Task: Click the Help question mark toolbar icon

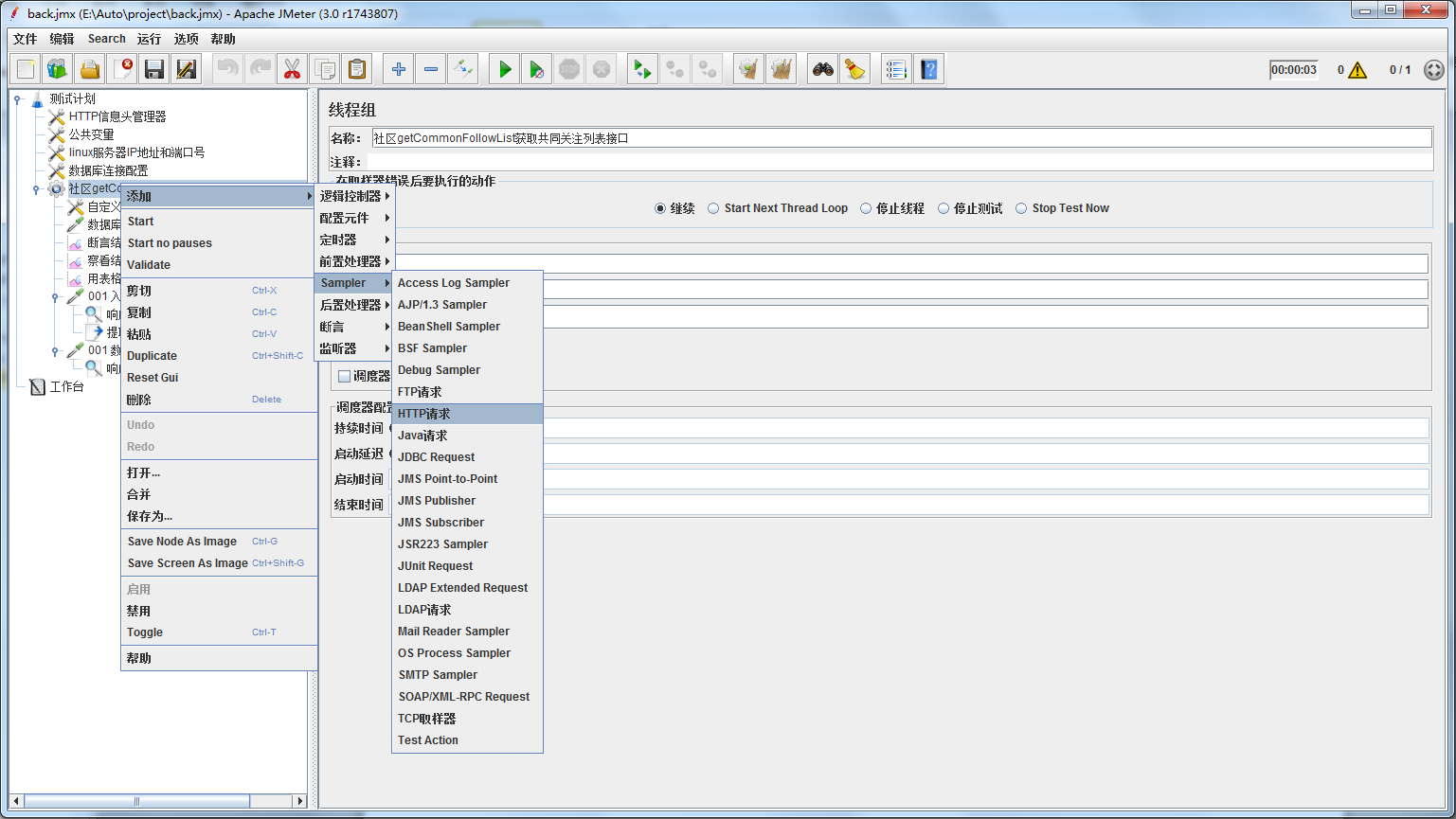Action: point(928,69)
